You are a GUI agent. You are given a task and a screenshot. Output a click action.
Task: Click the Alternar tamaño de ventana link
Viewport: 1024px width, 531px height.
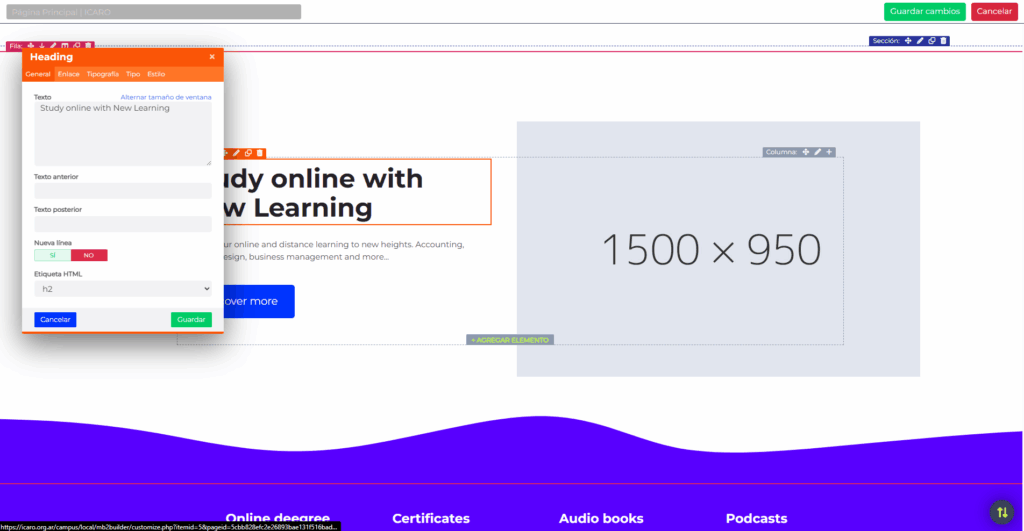click(x=166, y=97)
